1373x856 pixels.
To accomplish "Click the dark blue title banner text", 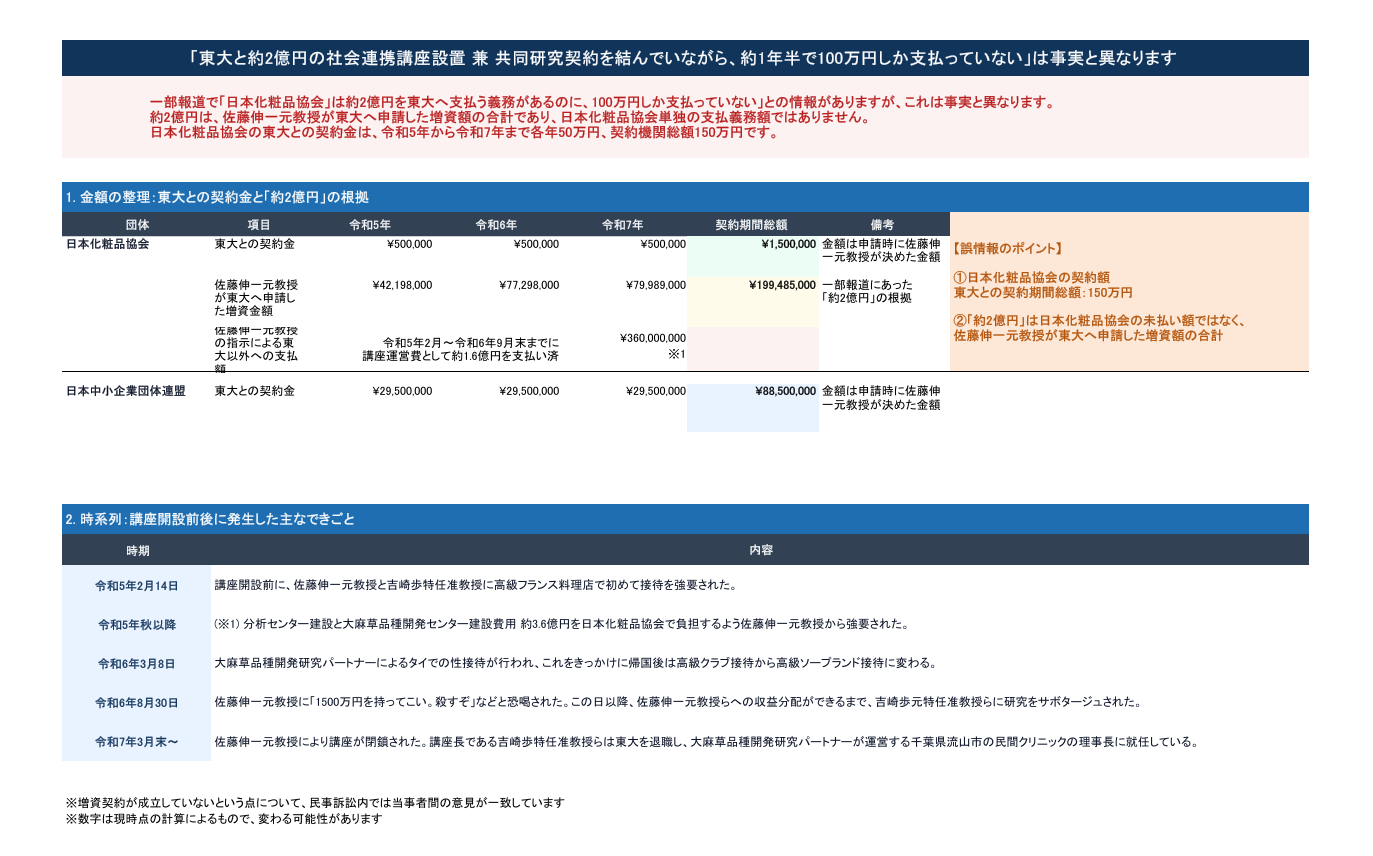I will point(684,58).
